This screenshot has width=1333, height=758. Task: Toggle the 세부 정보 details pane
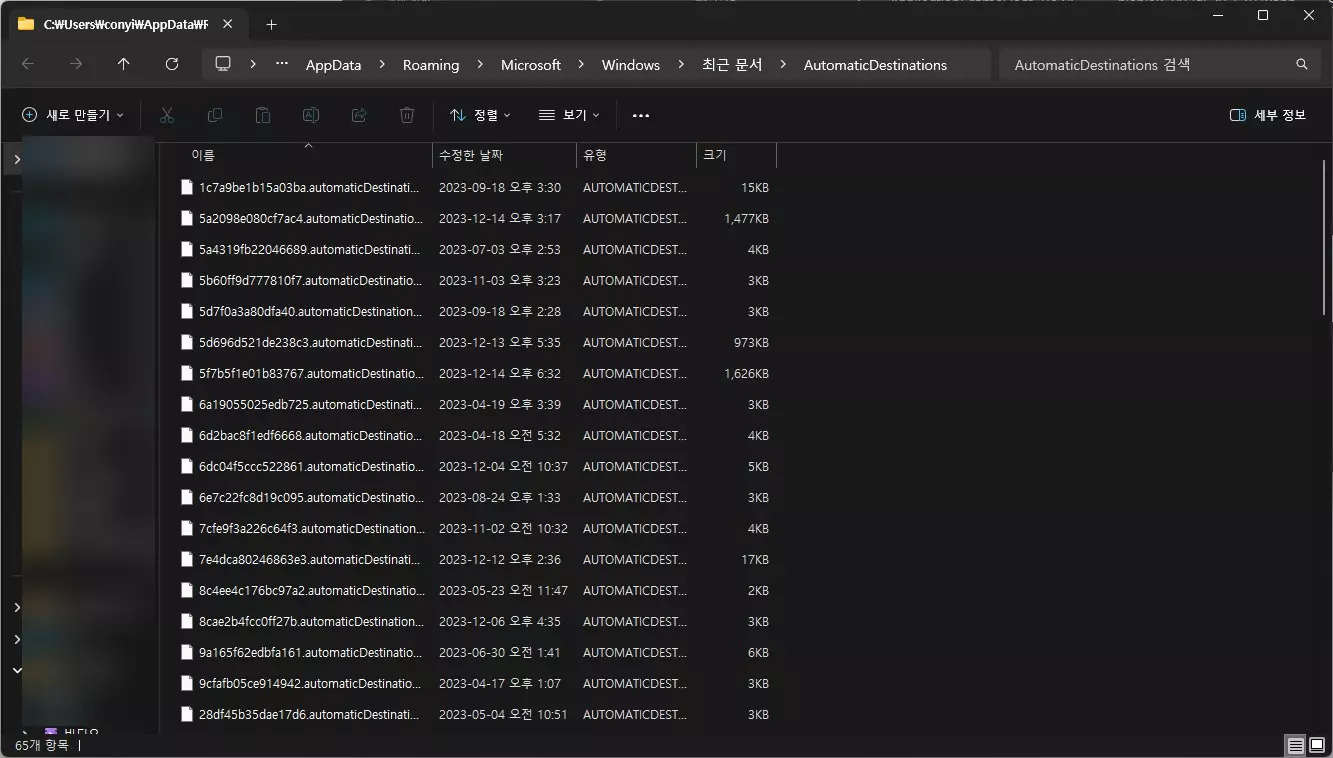(x=1268, y=115)
